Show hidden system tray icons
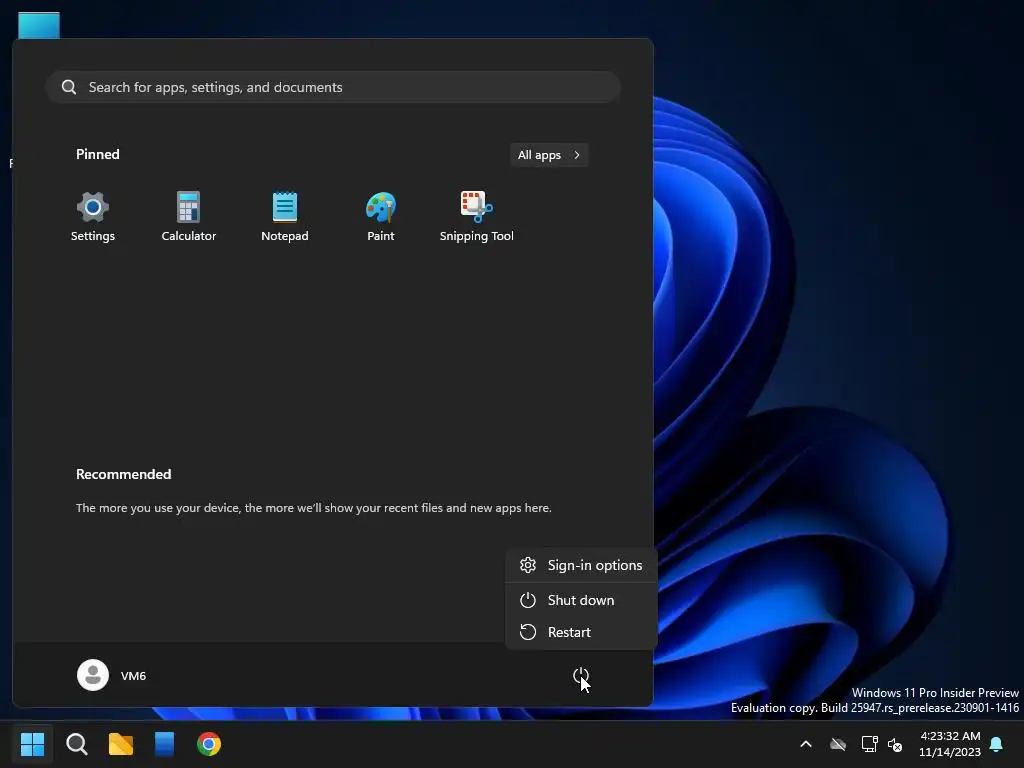Screen dimensions: 1024x768 [x=806, y=744]
